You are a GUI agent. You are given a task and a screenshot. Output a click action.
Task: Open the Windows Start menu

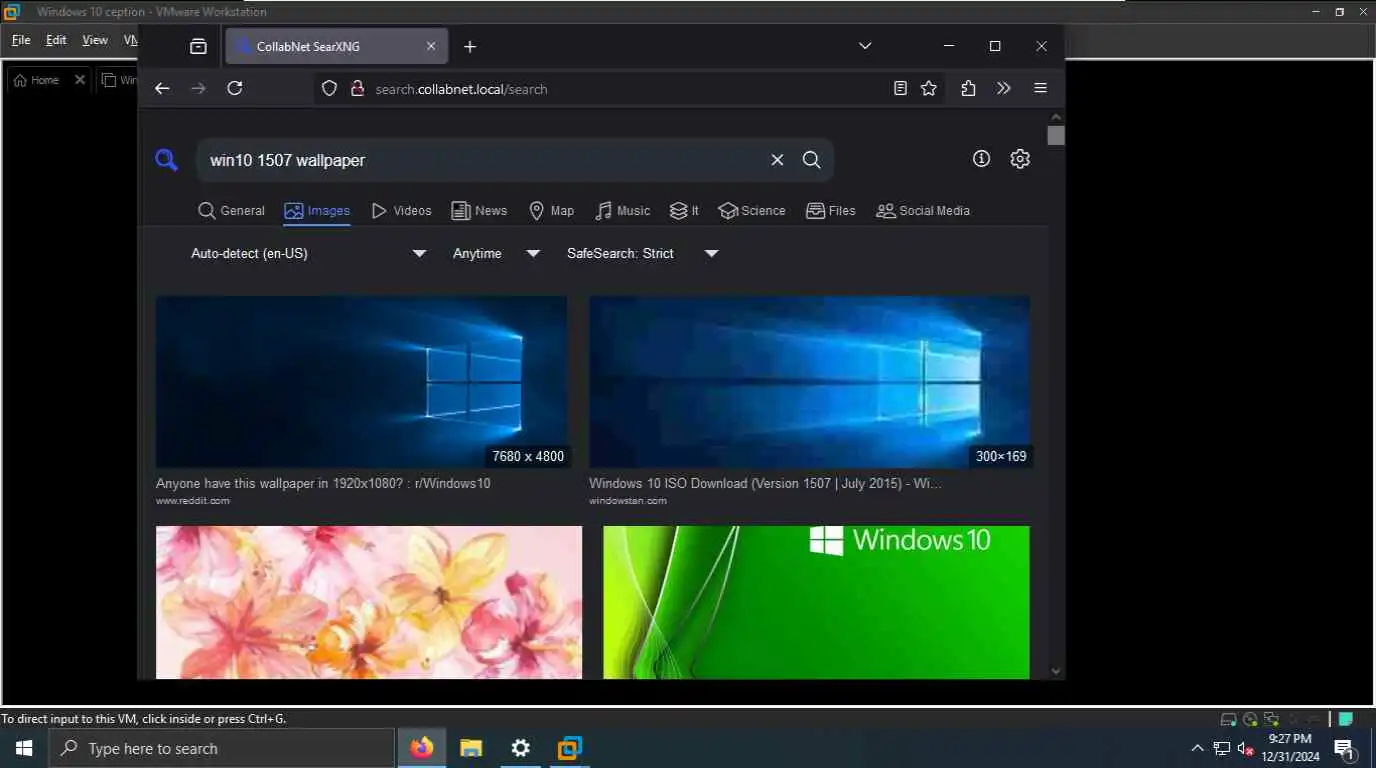coord(24,748)
